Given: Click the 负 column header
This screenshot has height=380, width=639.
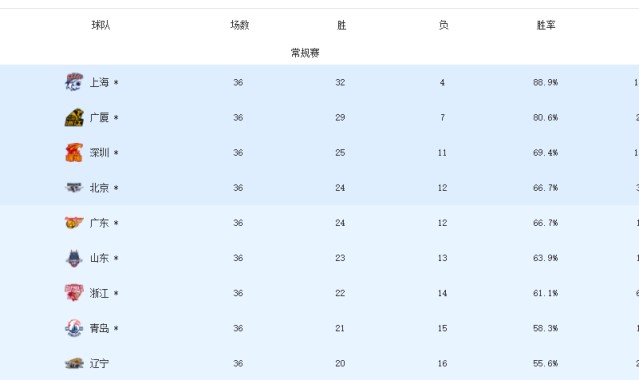Looking at the screenshot, I should [x=443, y=25].
